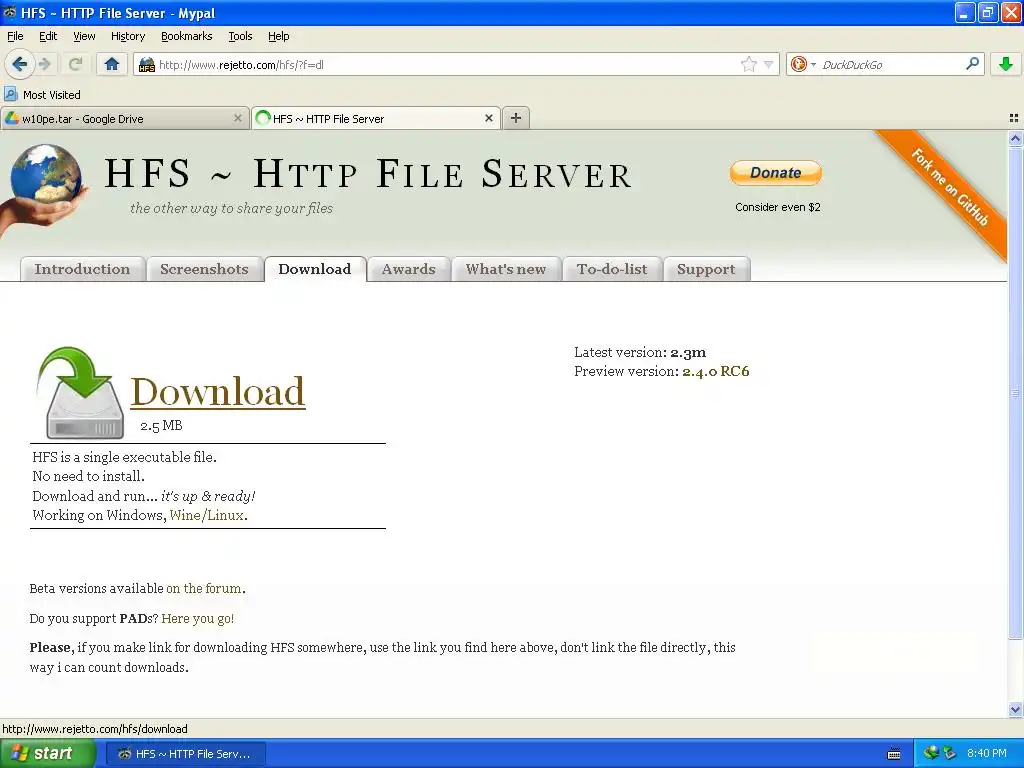Viewport: 1024px width, 768px height.
Task: Click the 'Latest version: 2.3m' text
Action: pos(640,352)
